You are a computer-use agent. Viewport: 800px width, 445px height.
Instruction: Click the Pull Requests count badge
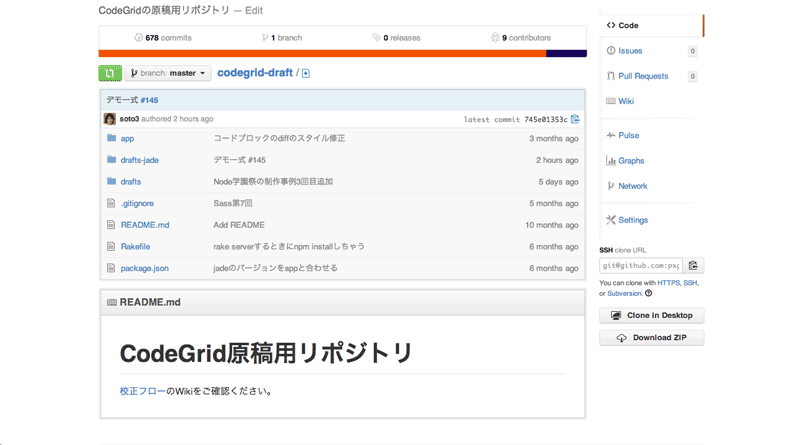click(x=692, y=76)
